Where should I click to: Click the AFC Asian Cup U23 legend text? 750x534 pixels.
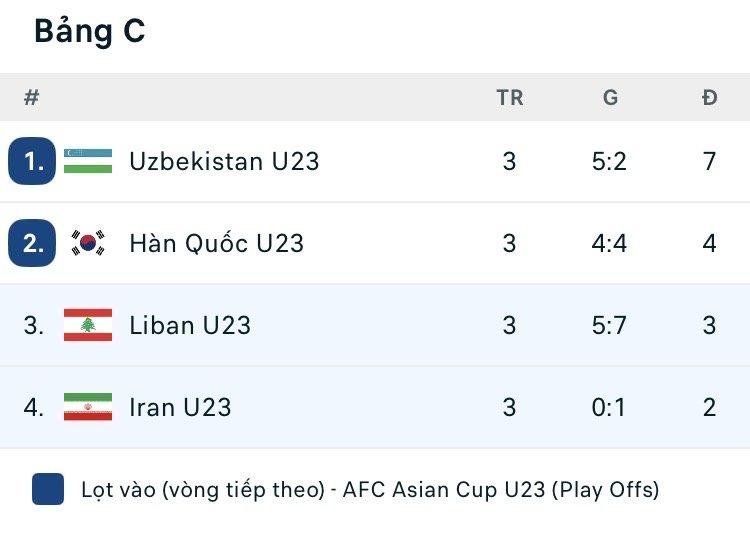[x=370, y=490]
